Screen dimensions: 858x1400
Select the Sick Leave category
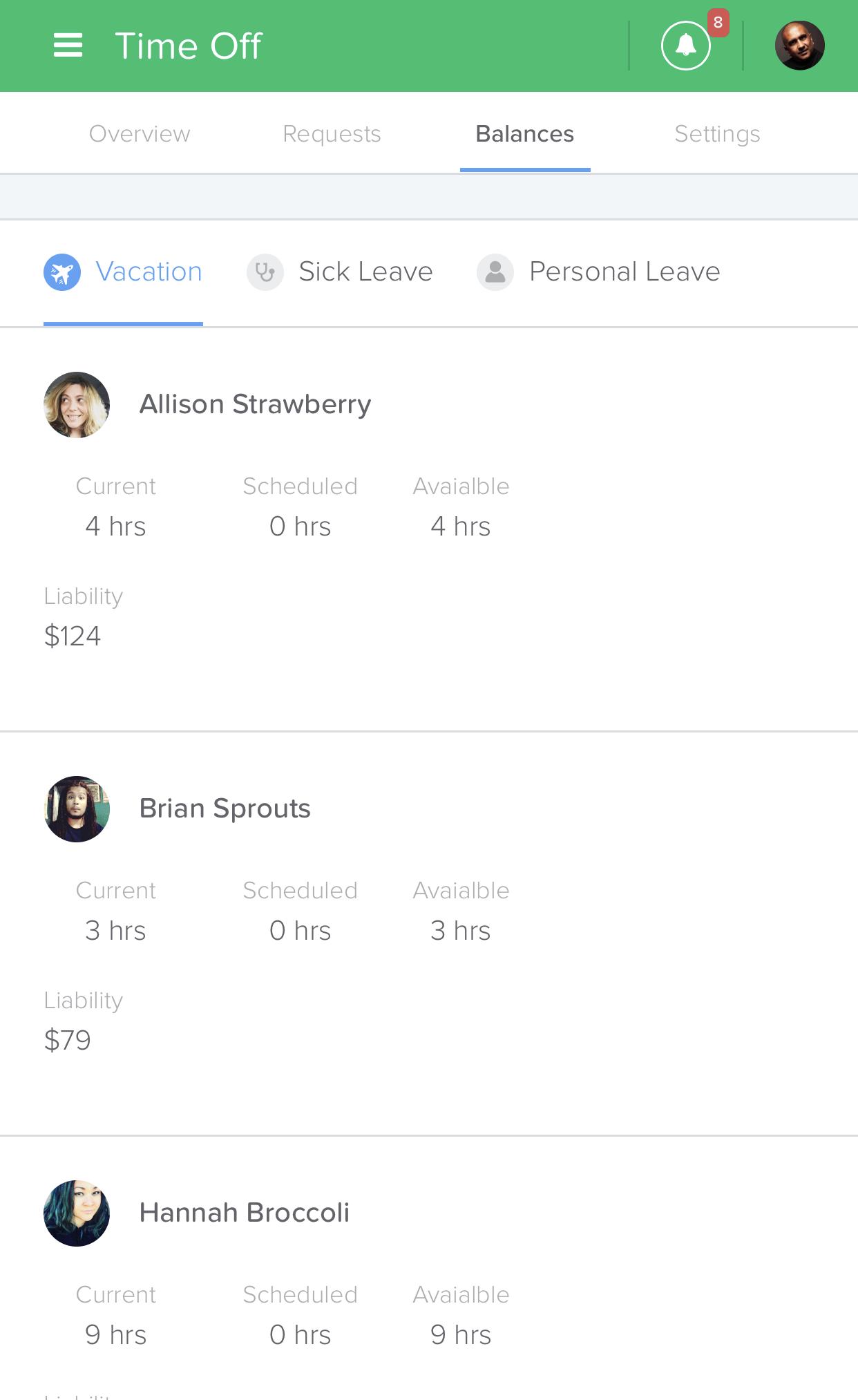(365, 272)
